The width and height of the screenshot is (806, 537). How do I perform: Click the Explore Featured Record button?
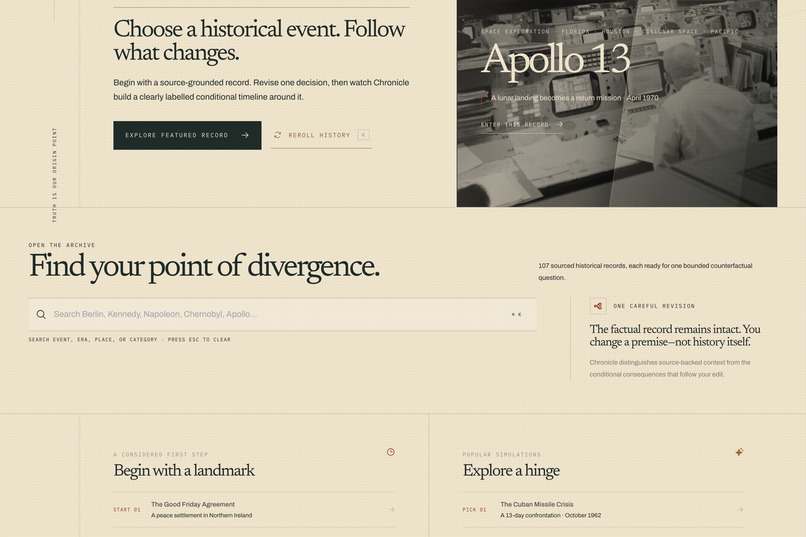pos(187,136)
